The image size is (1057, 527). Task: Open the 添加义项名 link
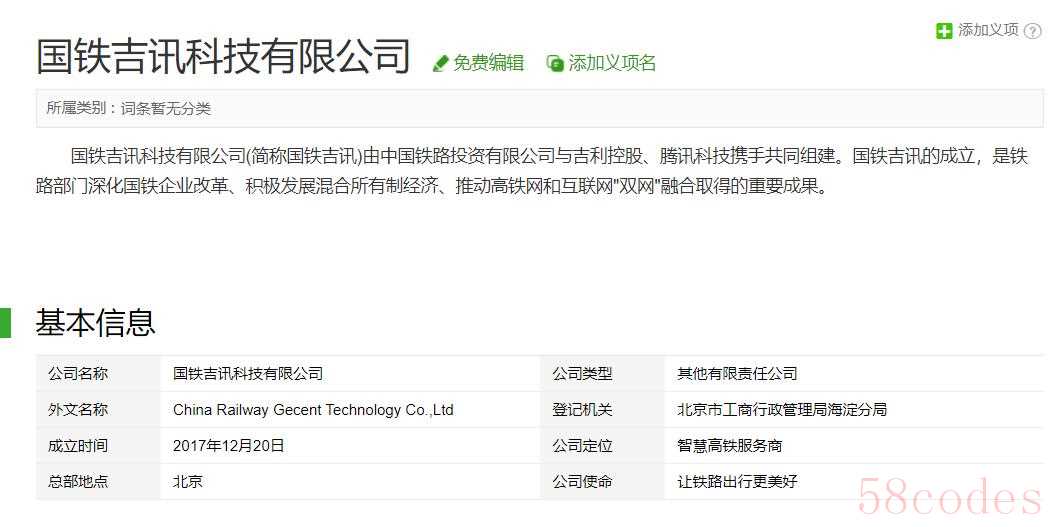coord(612,63)
